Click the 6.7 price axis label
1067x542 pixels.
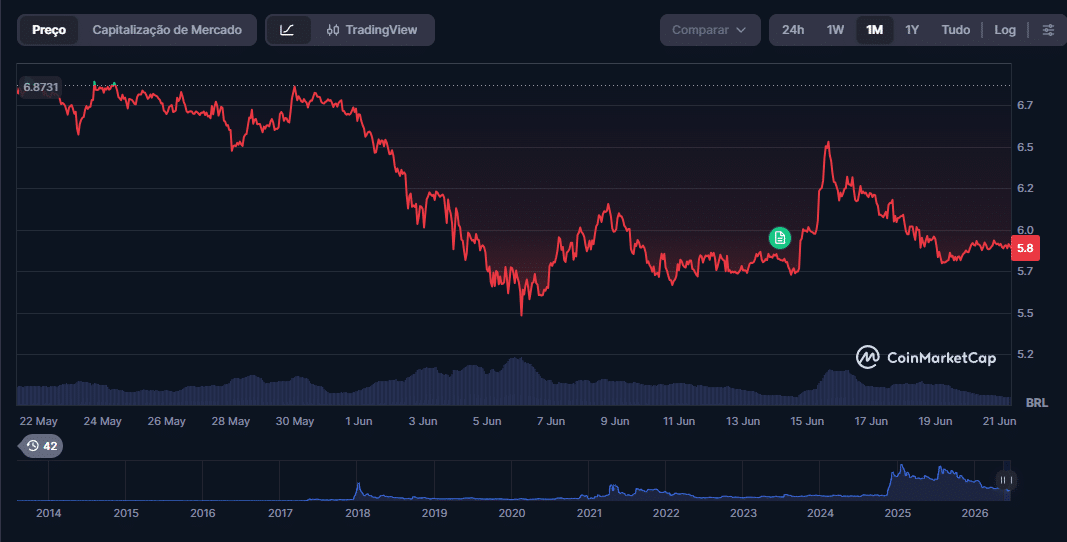1025,106
